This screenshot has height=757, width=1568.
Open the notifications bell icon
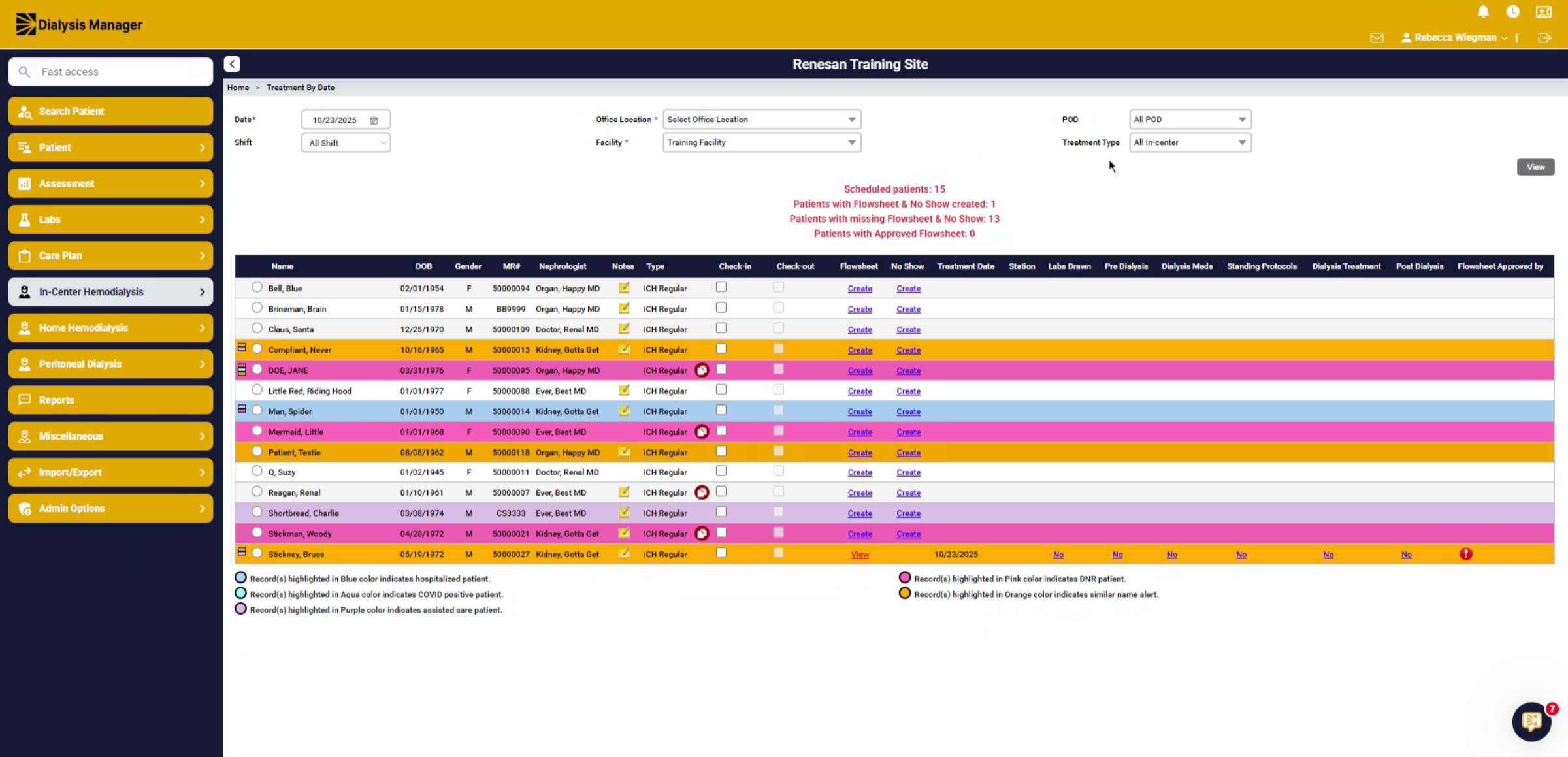[x=1483, y=12]
